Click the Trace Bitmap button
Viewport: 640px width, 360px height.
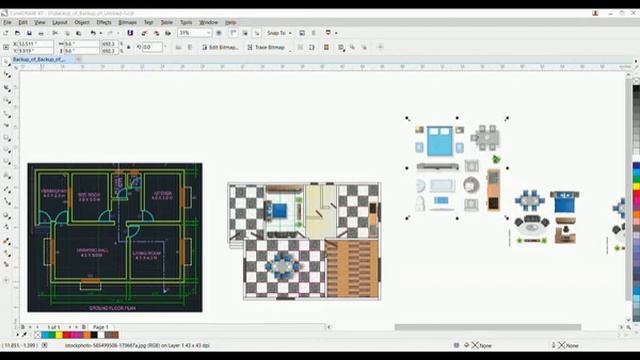pyautogui.click(x=266, y=47)
